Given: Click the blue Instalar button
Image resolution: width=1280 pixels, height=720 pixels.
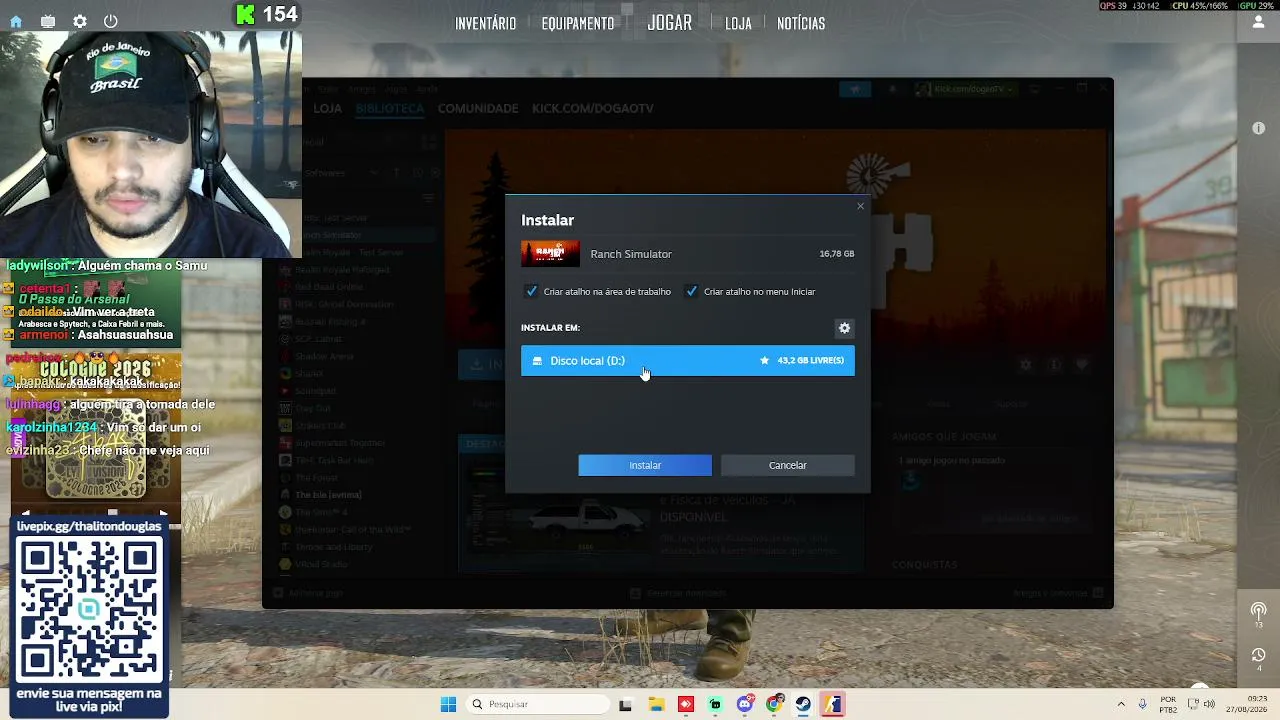Looking at the screenshot, I should coord(645,465).
